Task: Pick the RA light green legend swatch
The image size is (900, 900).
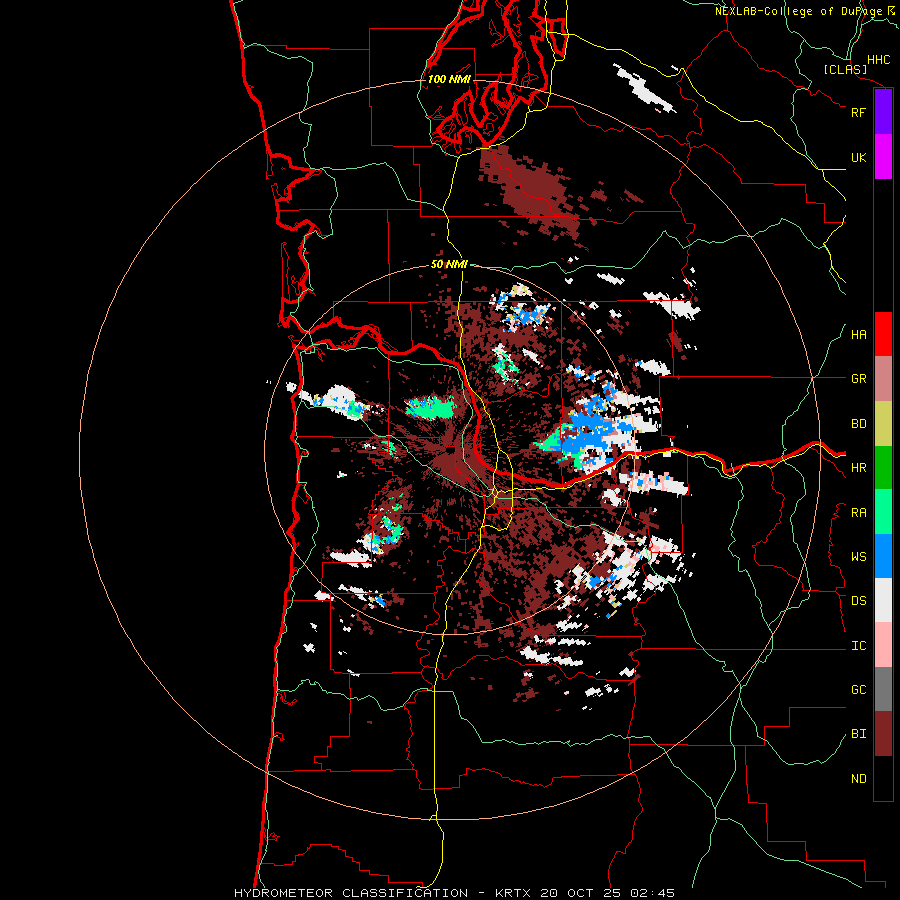Action: (x=883, y=512)
